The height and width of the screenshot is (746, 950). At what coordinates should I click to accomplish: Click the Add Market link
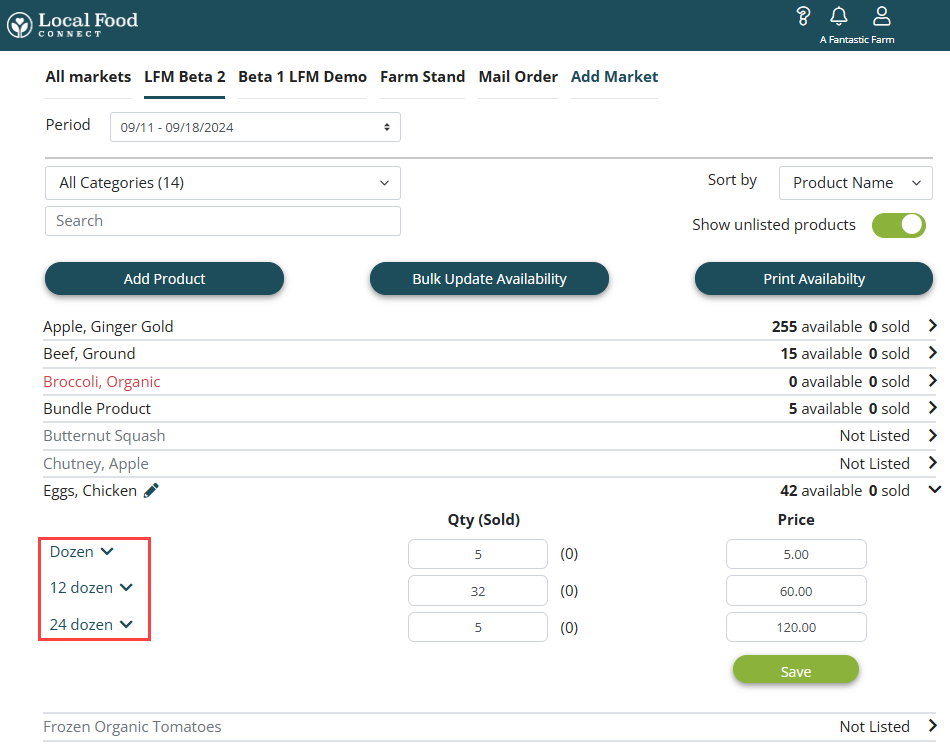614,77
